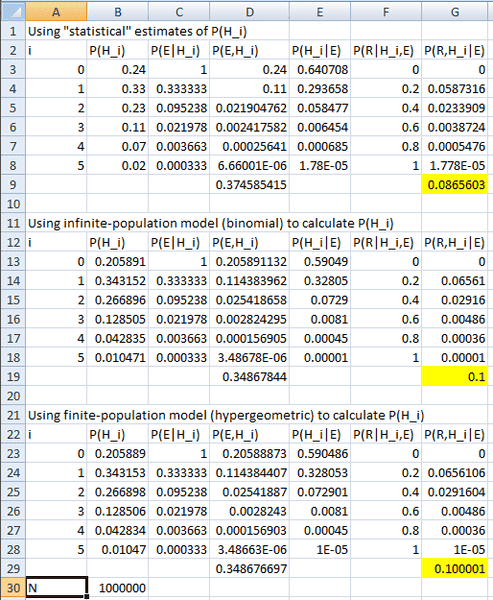Click yellow highlighted cell 0.0865603
This screenshot has height=600, width=493.
click(x=455, y=184)
